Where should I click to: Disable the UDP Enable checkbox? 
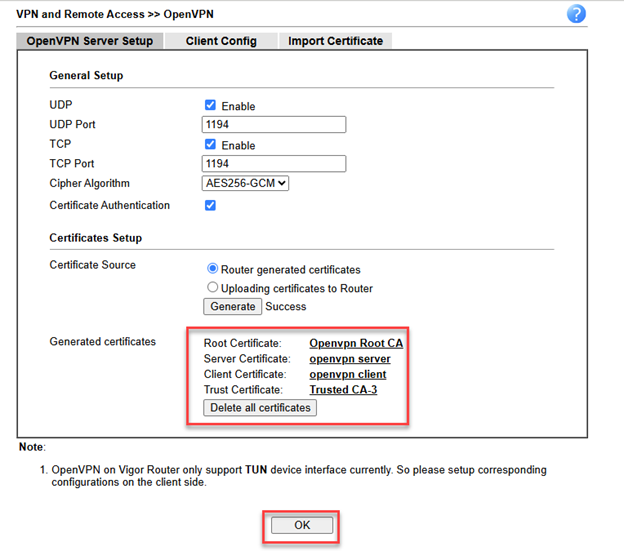tap(210, 105)
